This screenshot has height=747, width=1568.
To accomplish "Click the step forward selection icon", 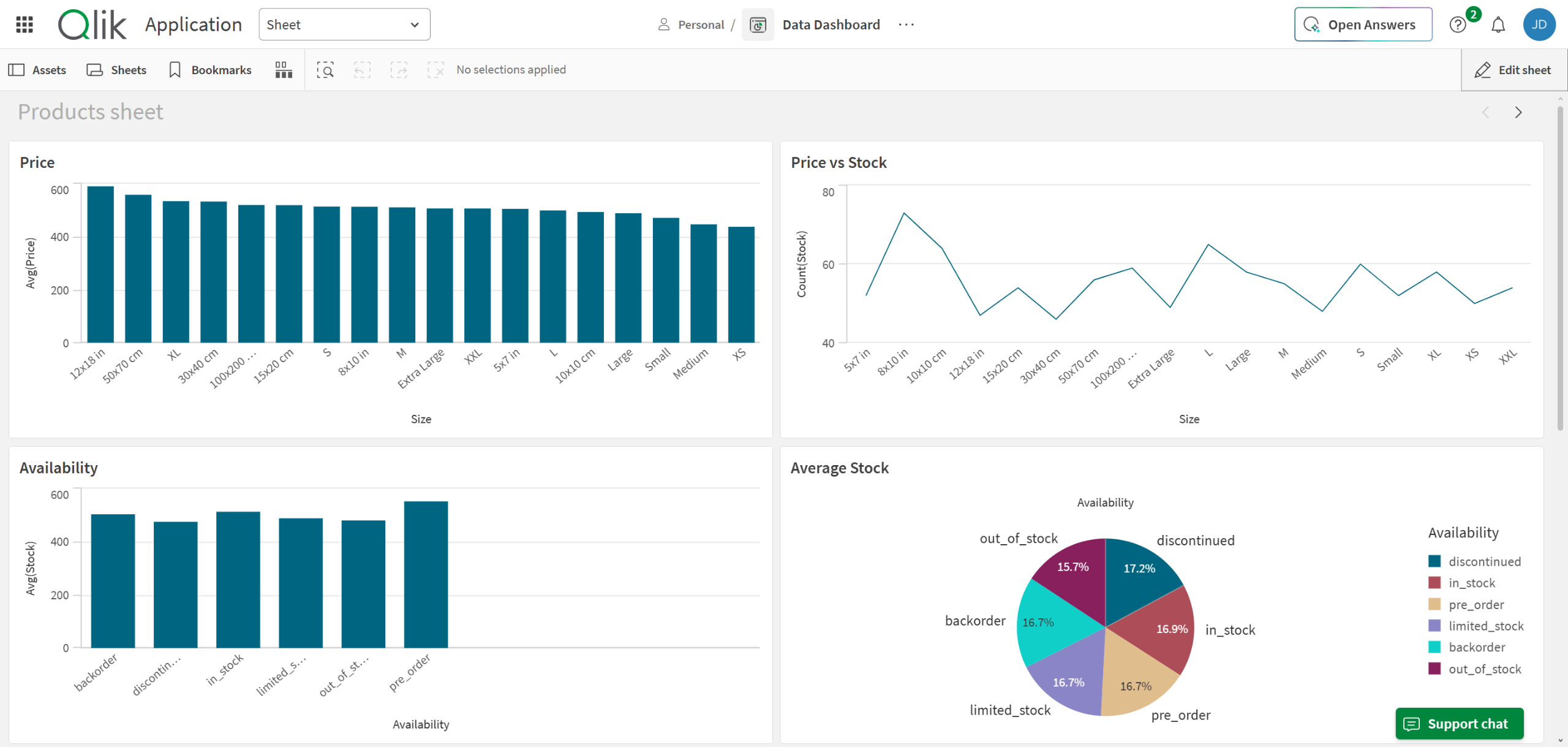I will [x=399, y=70].
